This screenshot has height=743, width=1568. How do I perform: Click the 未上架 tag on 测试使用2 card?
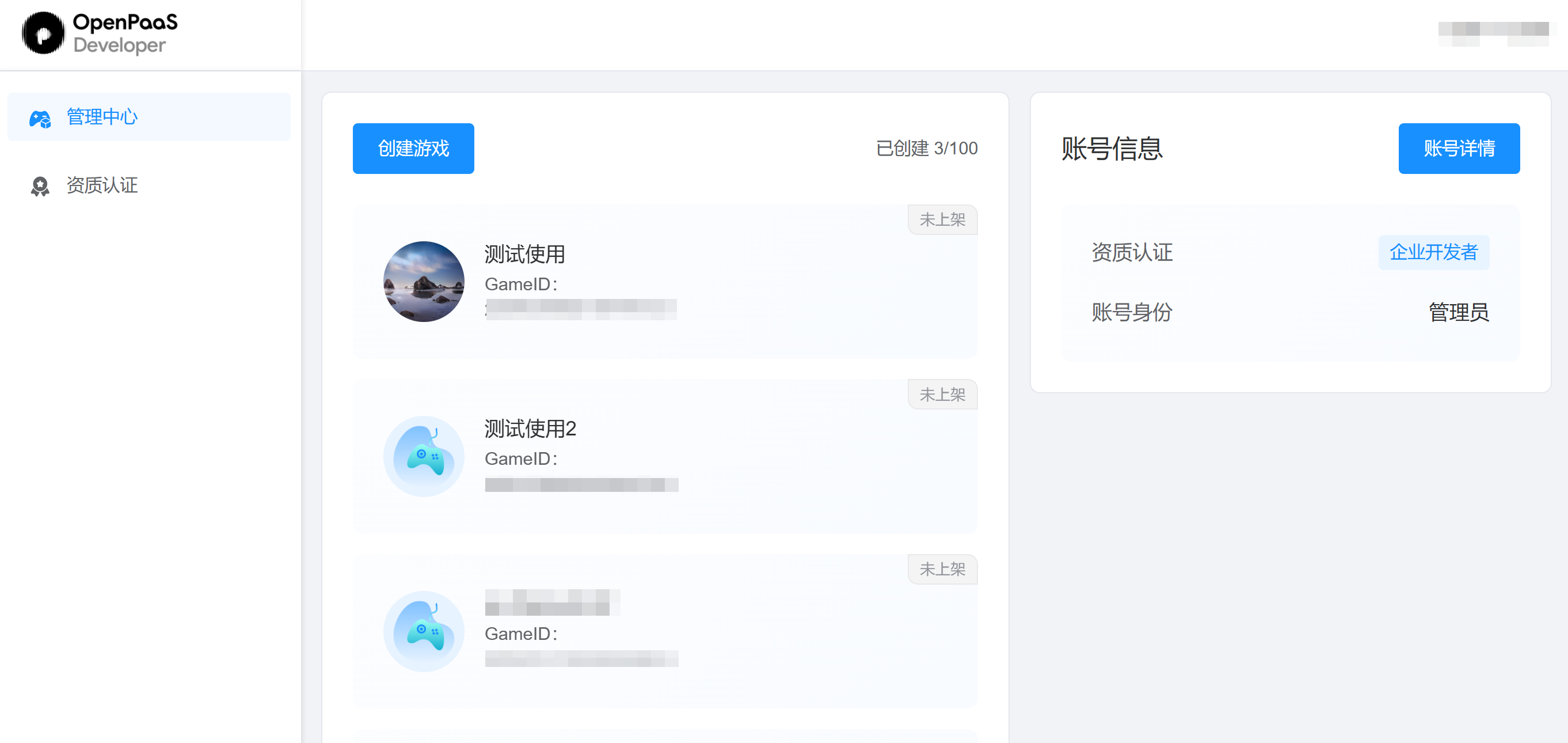[942, 395]
